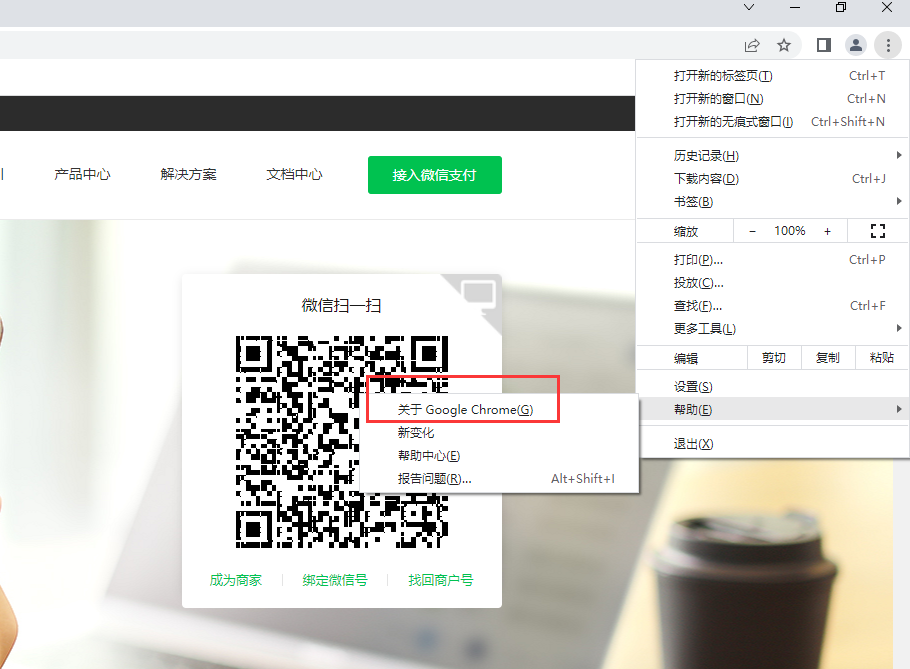The image size is (910, 669).
Task: Open the 解决方案 navigation tab
Action: pos(188,174)
